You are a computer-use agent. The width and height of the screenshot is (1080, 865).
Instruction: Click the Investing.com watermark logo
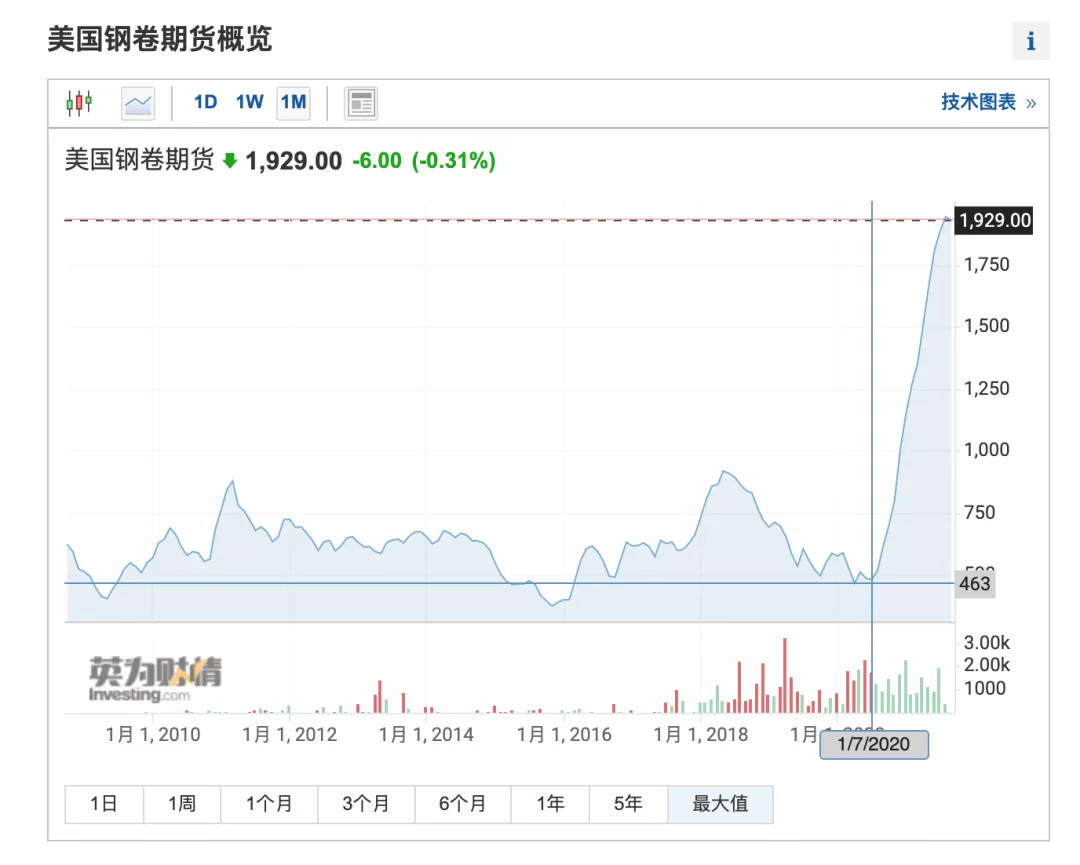coord(155,679)
